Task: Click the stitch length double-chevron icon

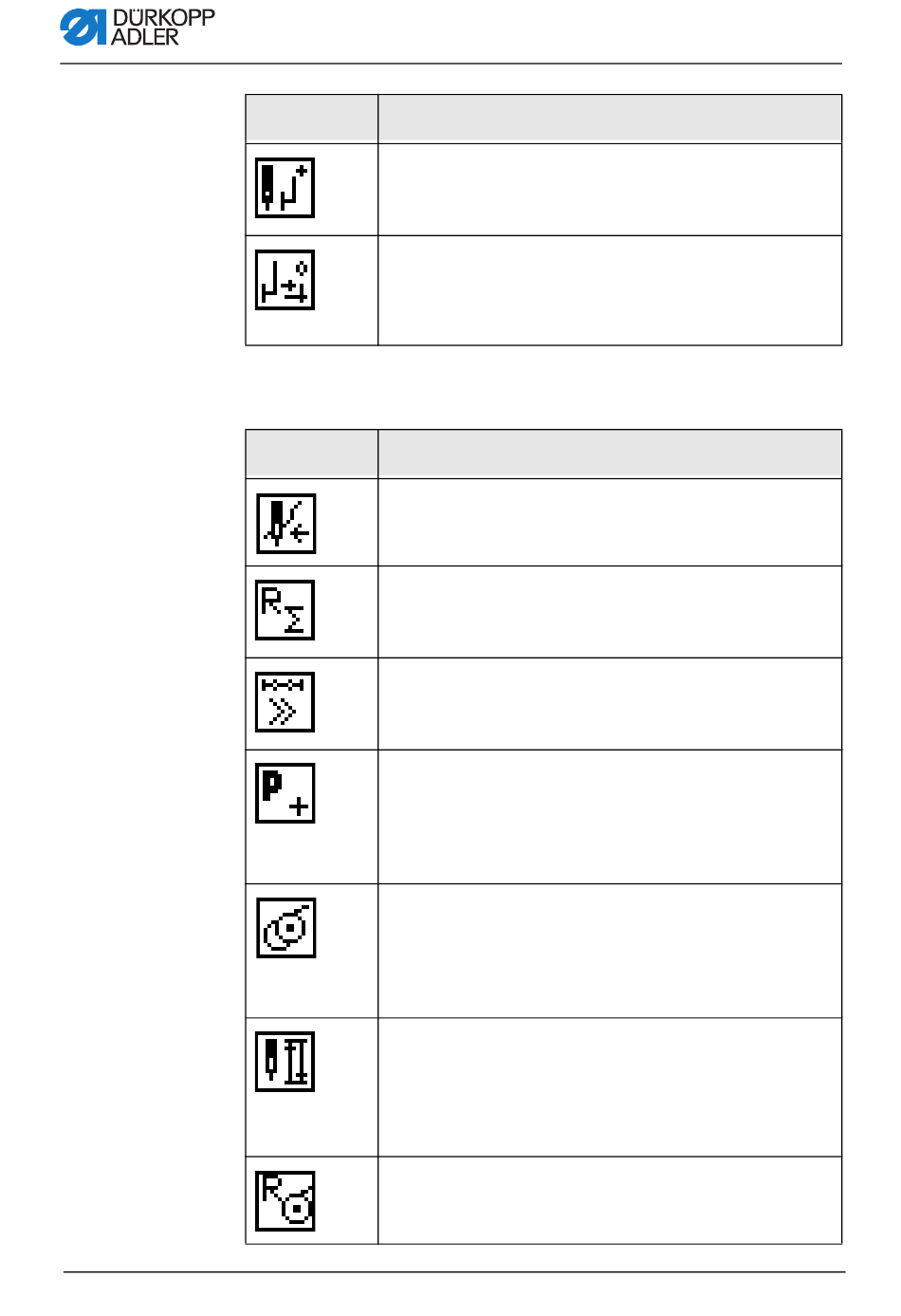Action: pyautogui.click(x=285, y=702)
